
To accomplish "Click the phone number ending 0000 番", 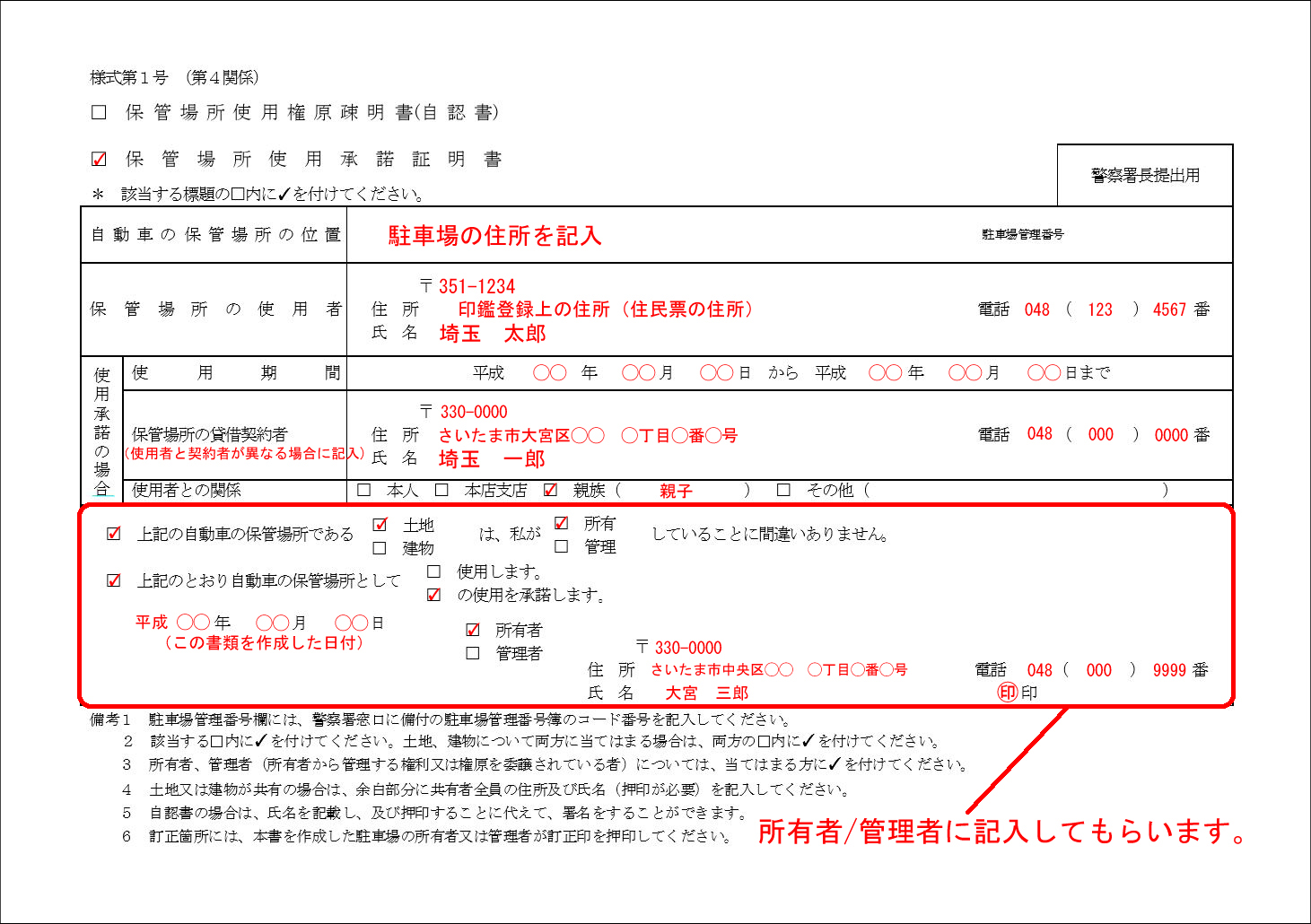I will tap(1182, 435).
